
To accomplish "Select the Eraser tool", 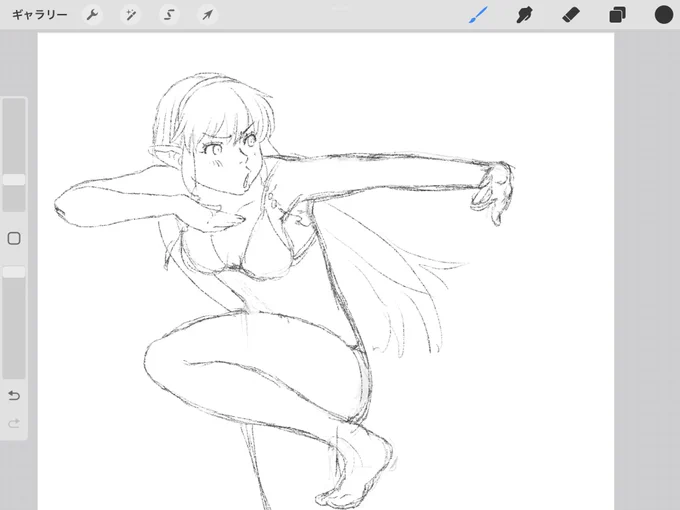I will coord(571,15).
